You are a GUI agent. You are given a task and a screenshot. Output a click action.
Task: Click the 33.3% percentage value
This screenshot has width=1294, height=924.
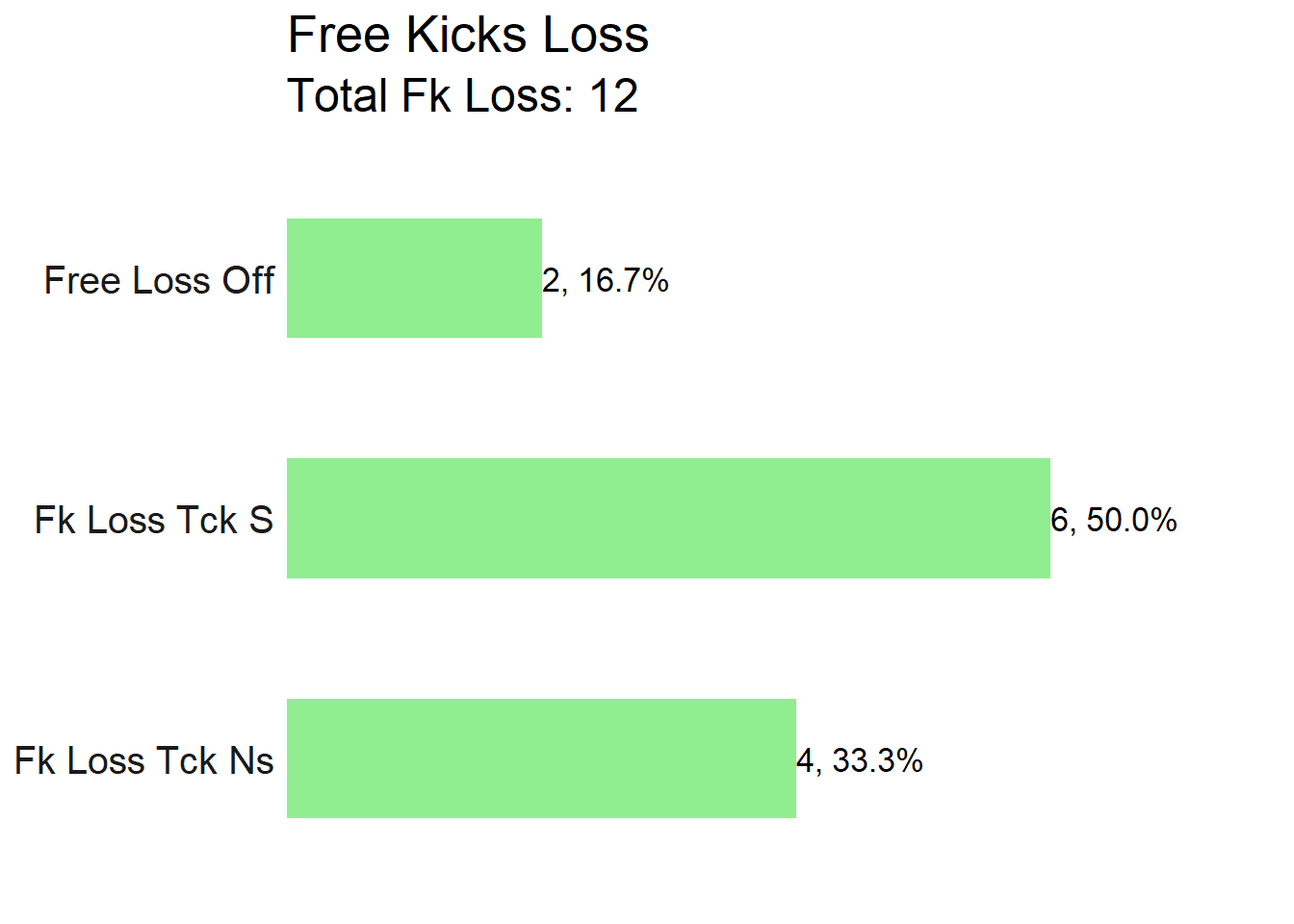[877, 761]
